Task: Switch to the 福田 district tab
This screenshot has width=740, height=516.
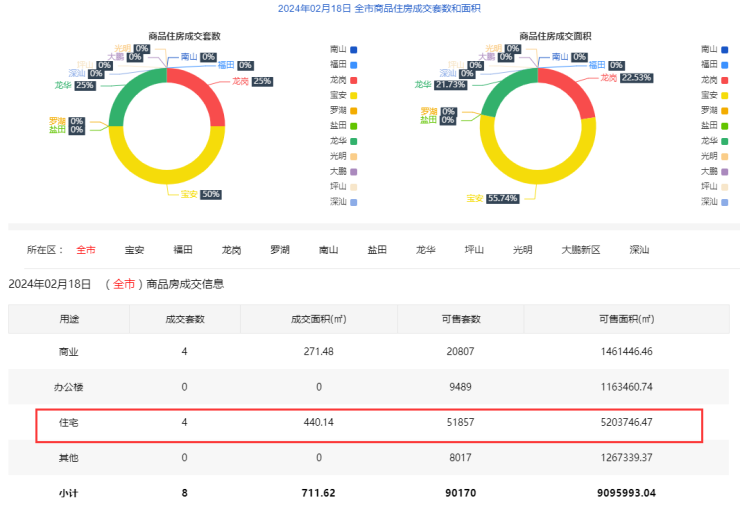Action: click(183, 250)
